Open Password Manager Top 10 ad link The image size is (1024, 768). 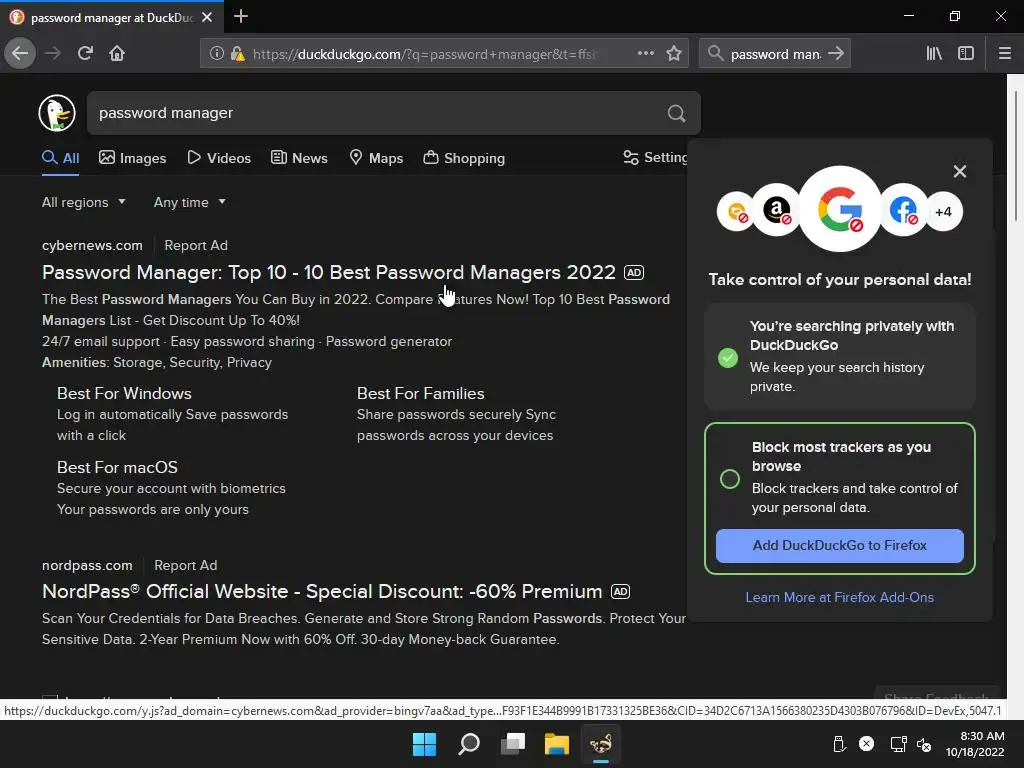click(x=328, y=272)
